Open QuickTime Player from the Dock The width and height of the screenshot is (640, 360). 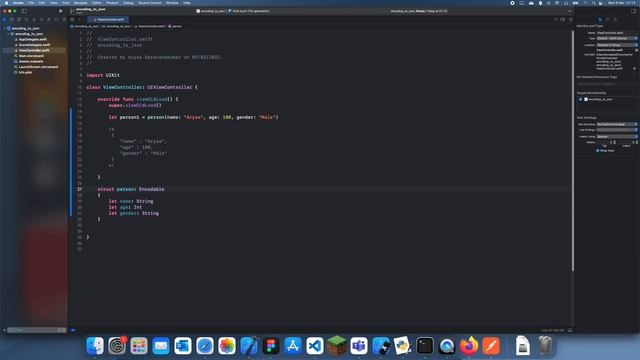click(x=447, y=346)
